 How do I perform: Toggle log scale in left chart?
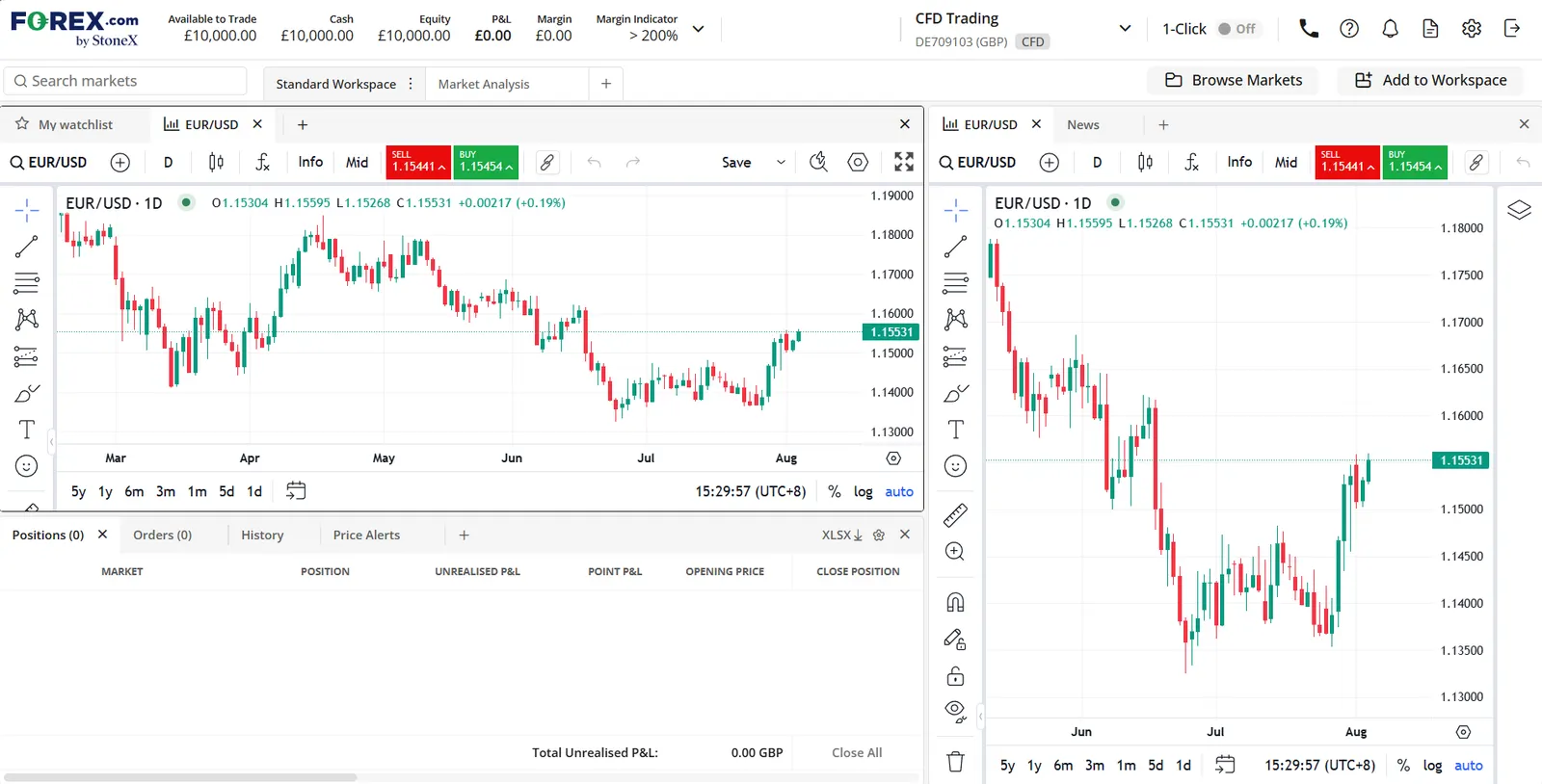[864, 491]
